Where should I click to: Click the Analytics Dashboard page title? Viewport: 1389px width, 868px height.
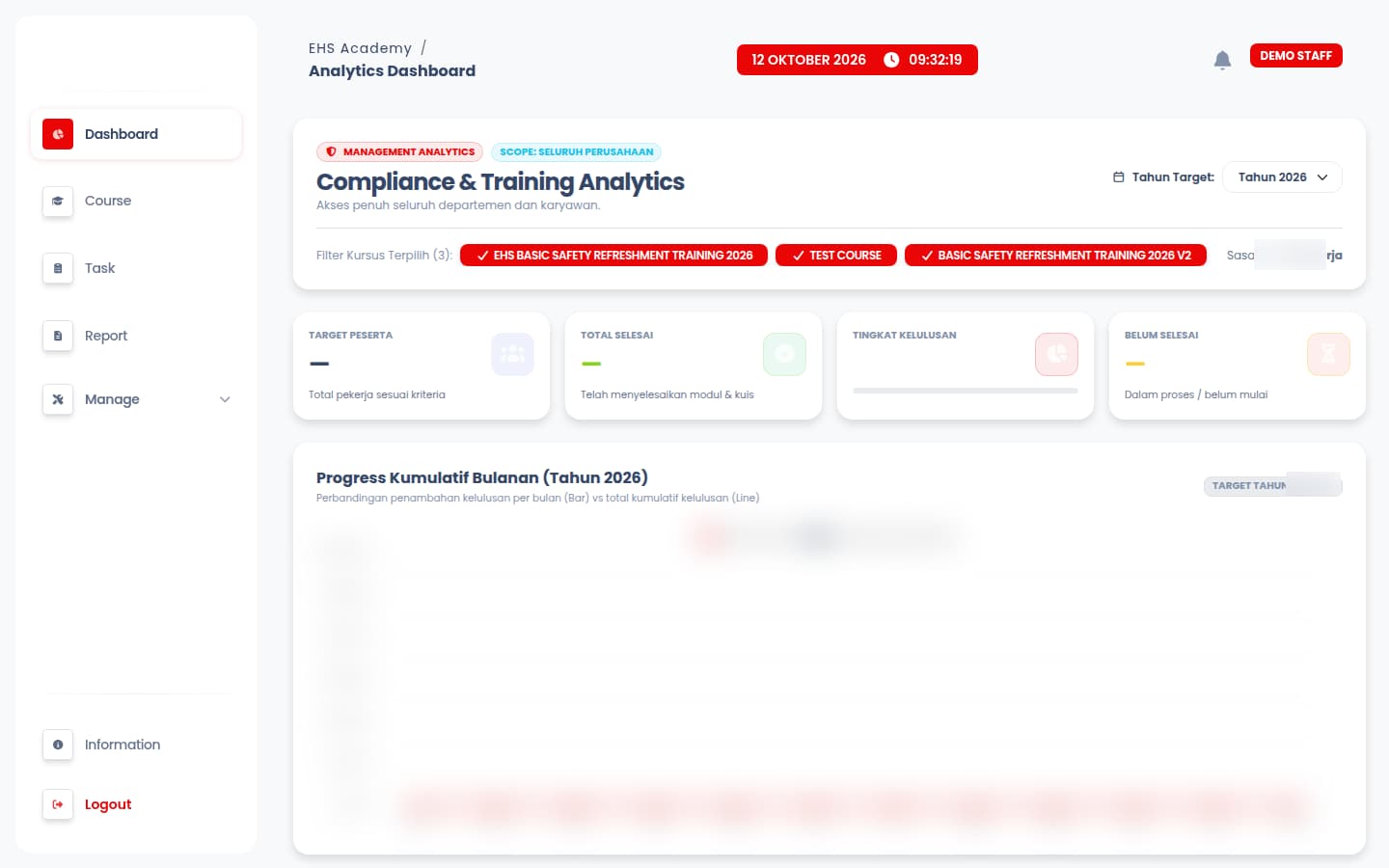[x=392, y=71]
